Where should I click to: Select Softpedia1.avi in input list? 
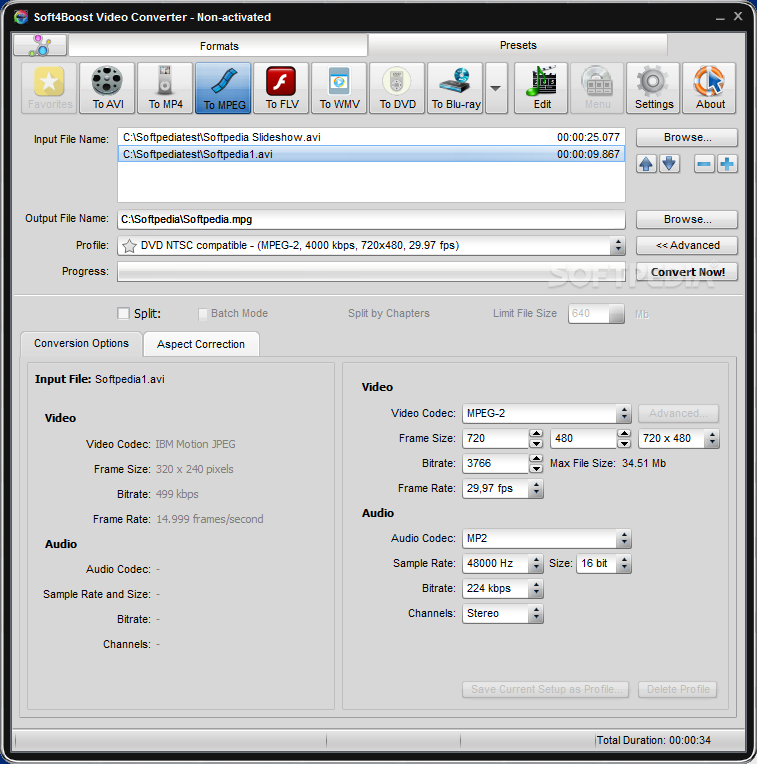(371, 154)
